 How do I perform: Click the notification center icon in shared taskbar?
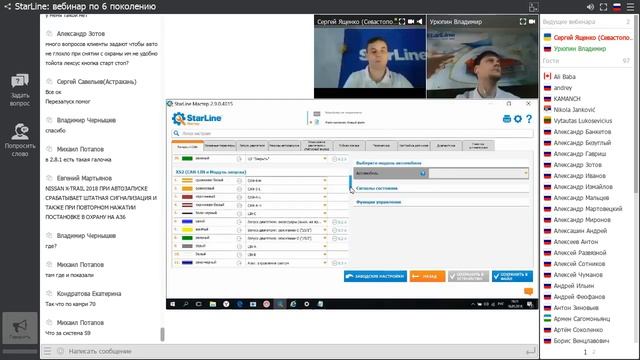[x=530, y=304]
